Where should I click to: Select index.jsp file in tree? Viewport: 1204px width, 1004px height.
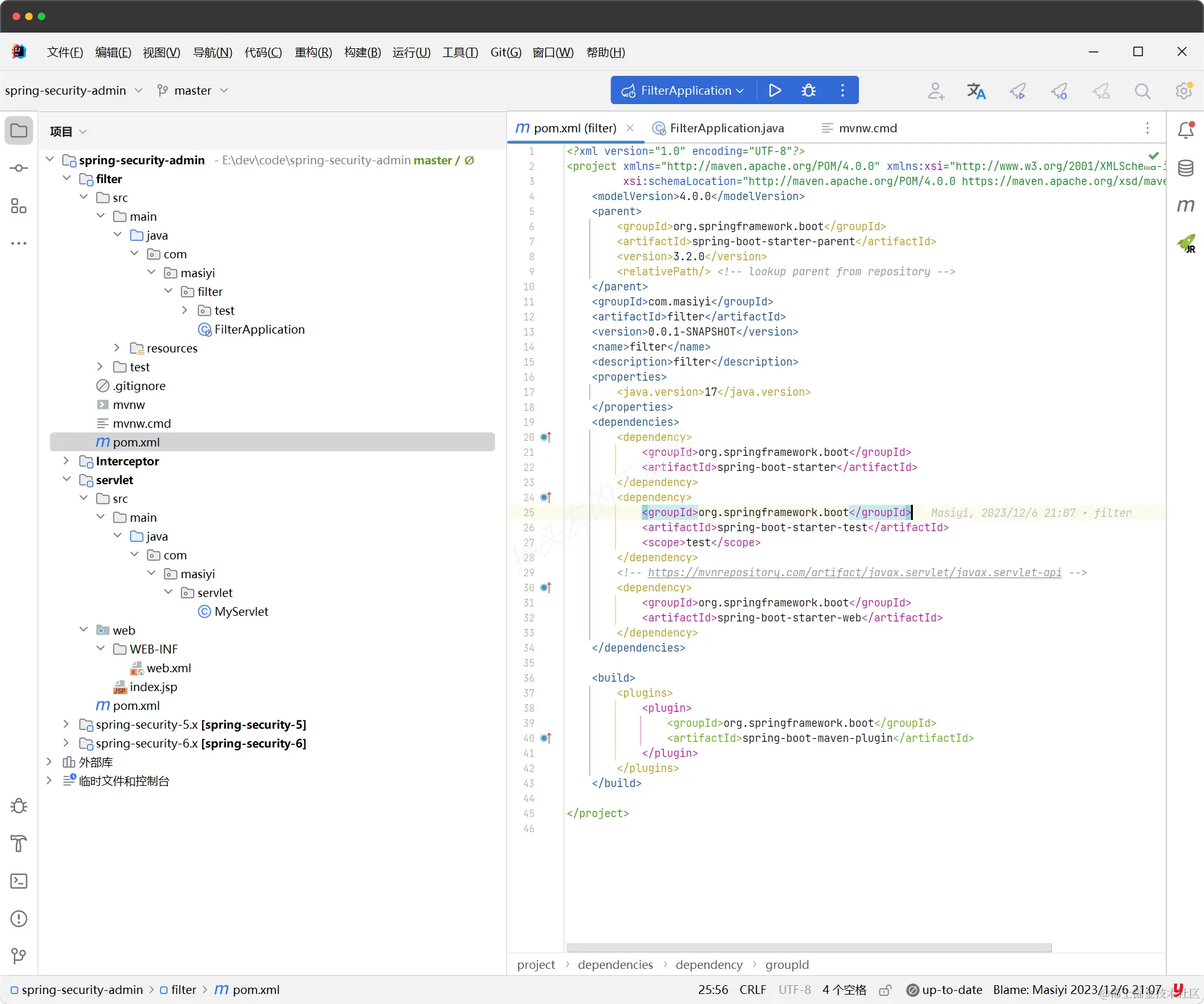coord(145,687)
